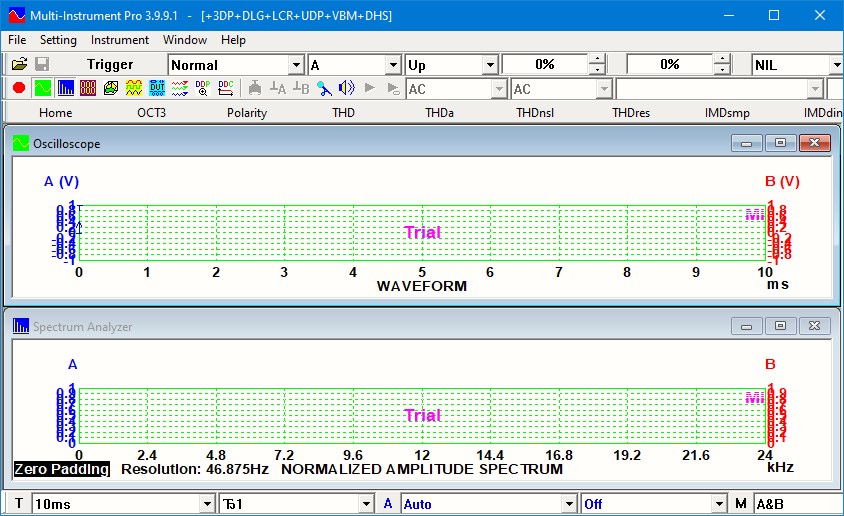Open the 3D Spectrogram plot icon
The width and height of the screenshot is (844, 516).
(x=111, y=88)
